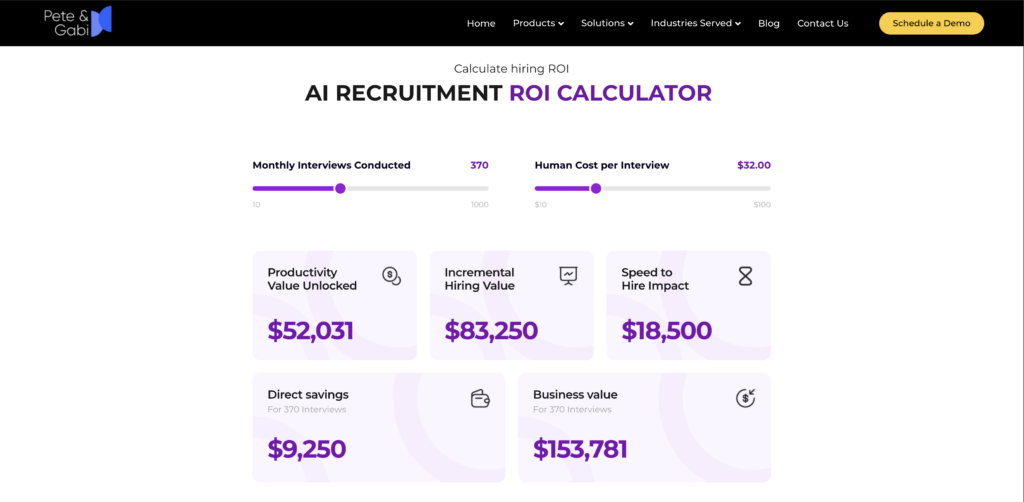Viewport: 1024px width, 502px height.
Task: Click the Pete & Gabi logo
Action: (78, 22)
